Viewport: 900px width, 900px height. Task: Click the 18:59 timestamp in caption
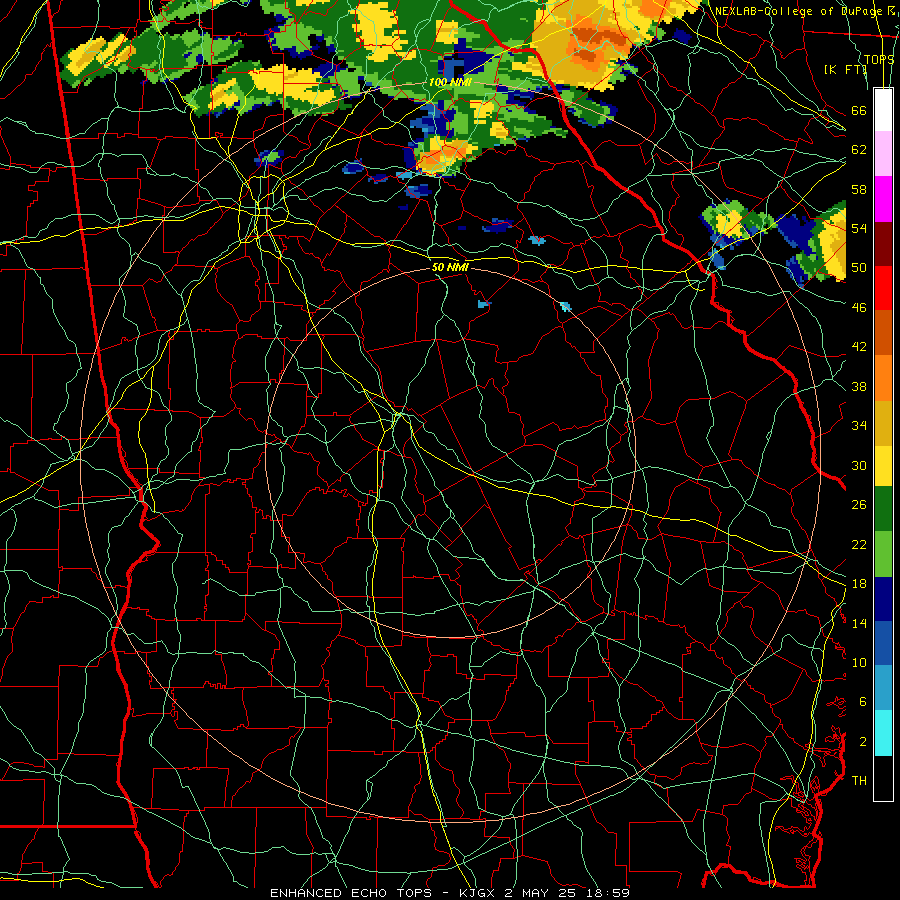coord(608,893)
